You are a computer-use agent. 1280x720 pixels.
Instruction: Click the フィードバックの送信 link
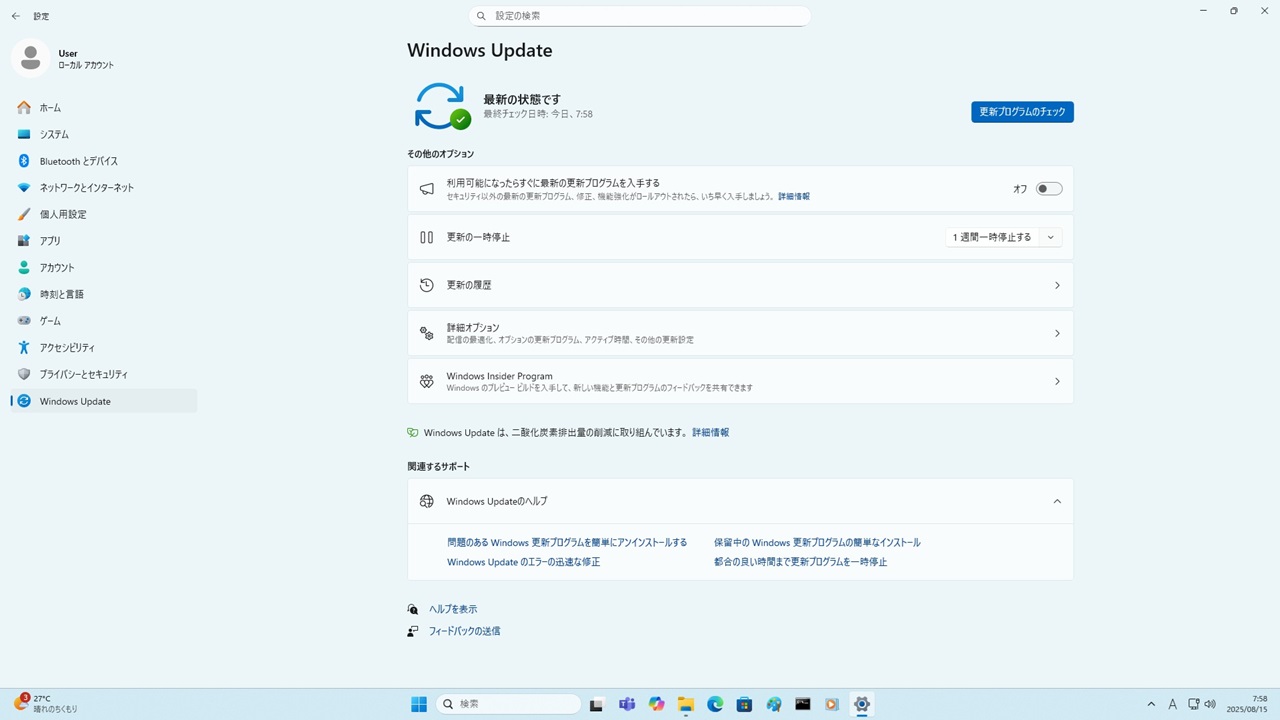pos(465,631)
